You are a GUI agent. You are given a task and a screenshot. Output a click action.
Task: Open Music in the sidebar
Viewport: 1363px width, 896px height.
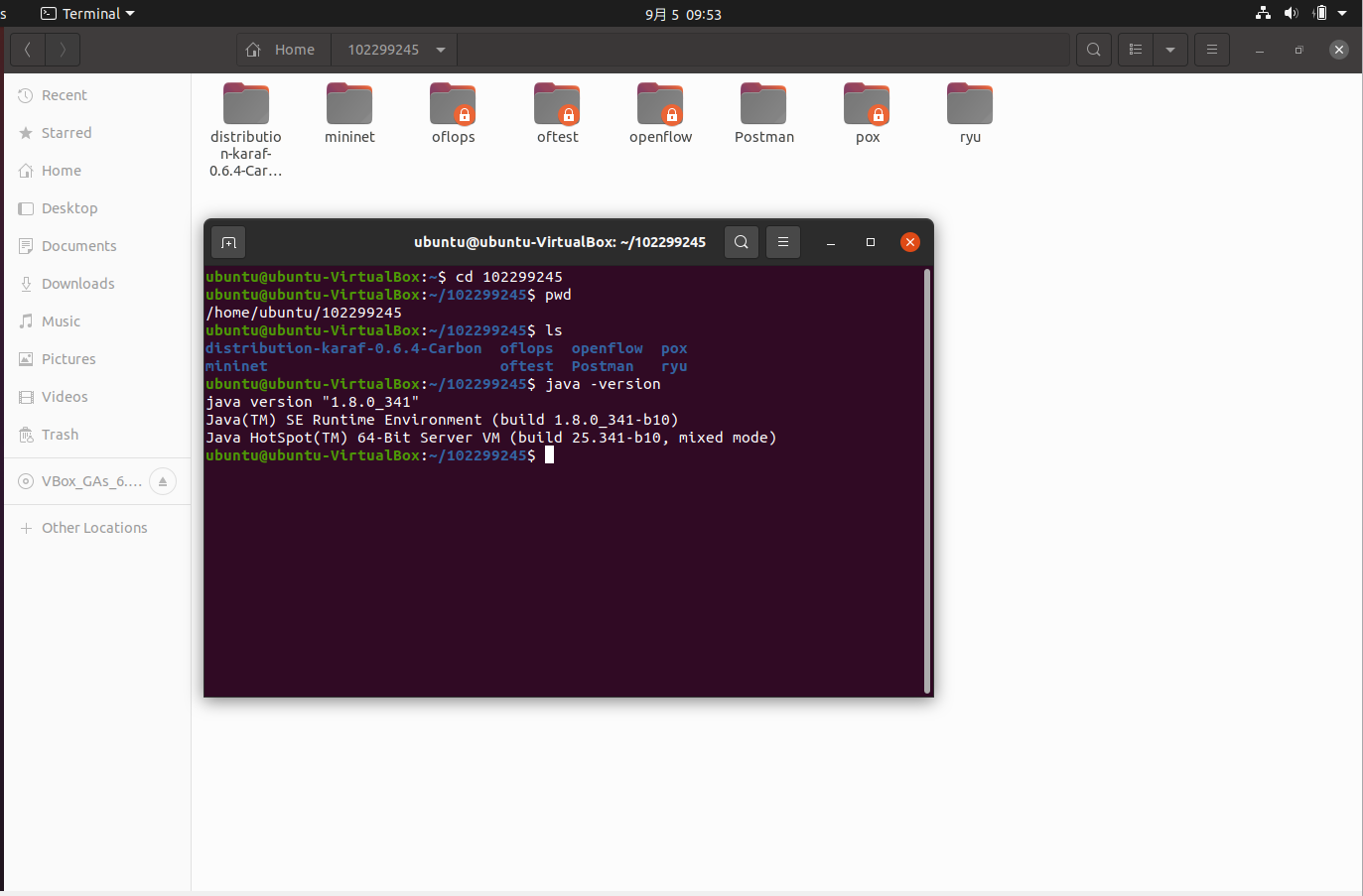tap(97, 321)
